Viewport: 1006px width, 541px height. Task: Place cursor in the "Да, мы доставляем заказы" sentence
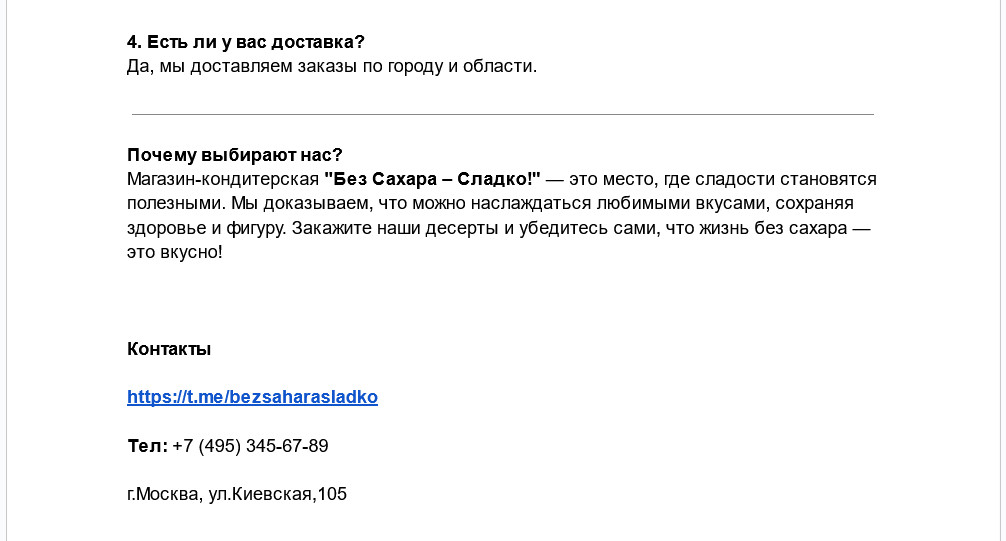point(332,66)
